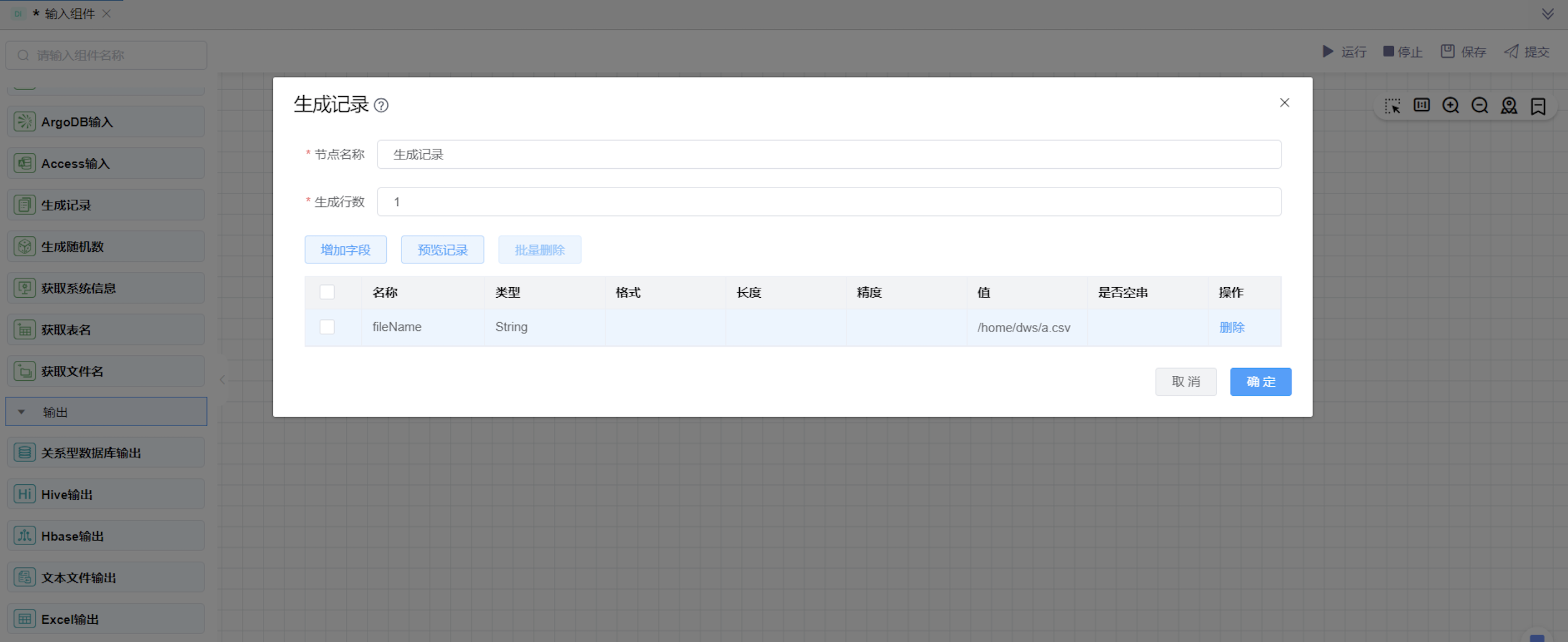Click the zoom out canvas icon
Viewport: 1568px width, 642px height.
click(1479, 105)
